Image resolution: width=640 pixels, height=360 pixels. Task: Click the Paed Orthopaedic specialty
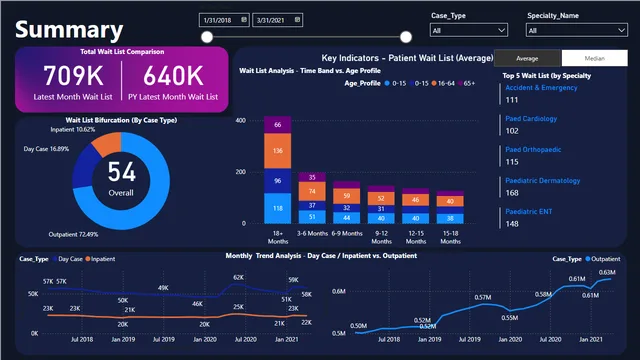pyautogui.click(x=533, y=150)
